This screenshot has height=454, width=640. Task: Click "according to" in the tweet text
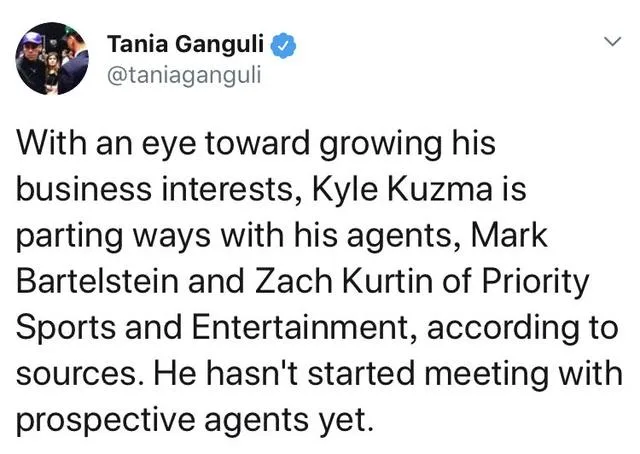(522, 329)
